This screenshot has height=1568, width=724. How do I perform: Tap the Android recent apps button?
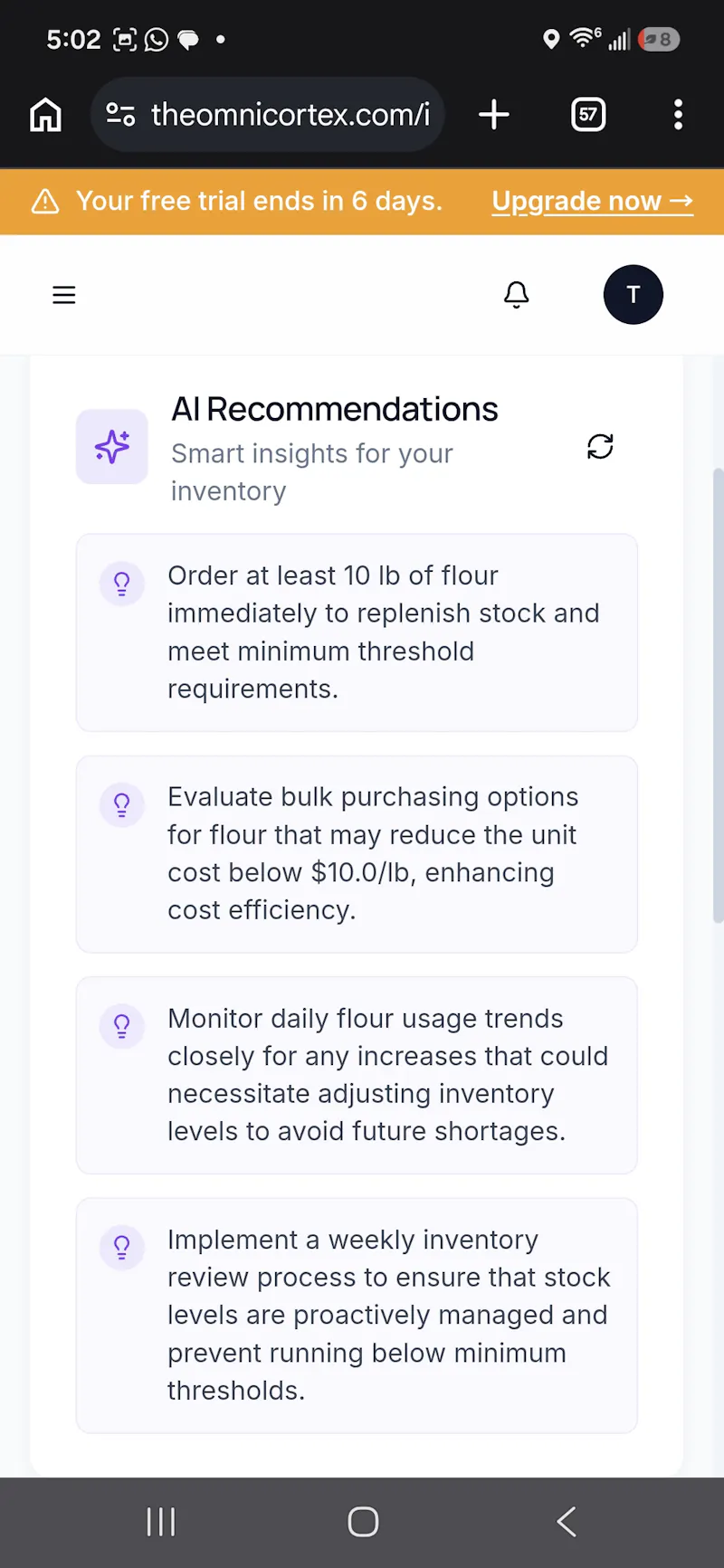click(x=161, y=1522)
